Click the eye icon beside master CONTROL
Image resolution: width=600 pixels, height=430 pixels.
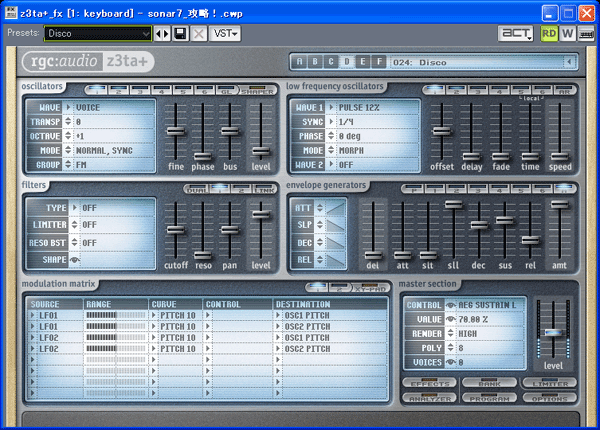click(451, 305)
